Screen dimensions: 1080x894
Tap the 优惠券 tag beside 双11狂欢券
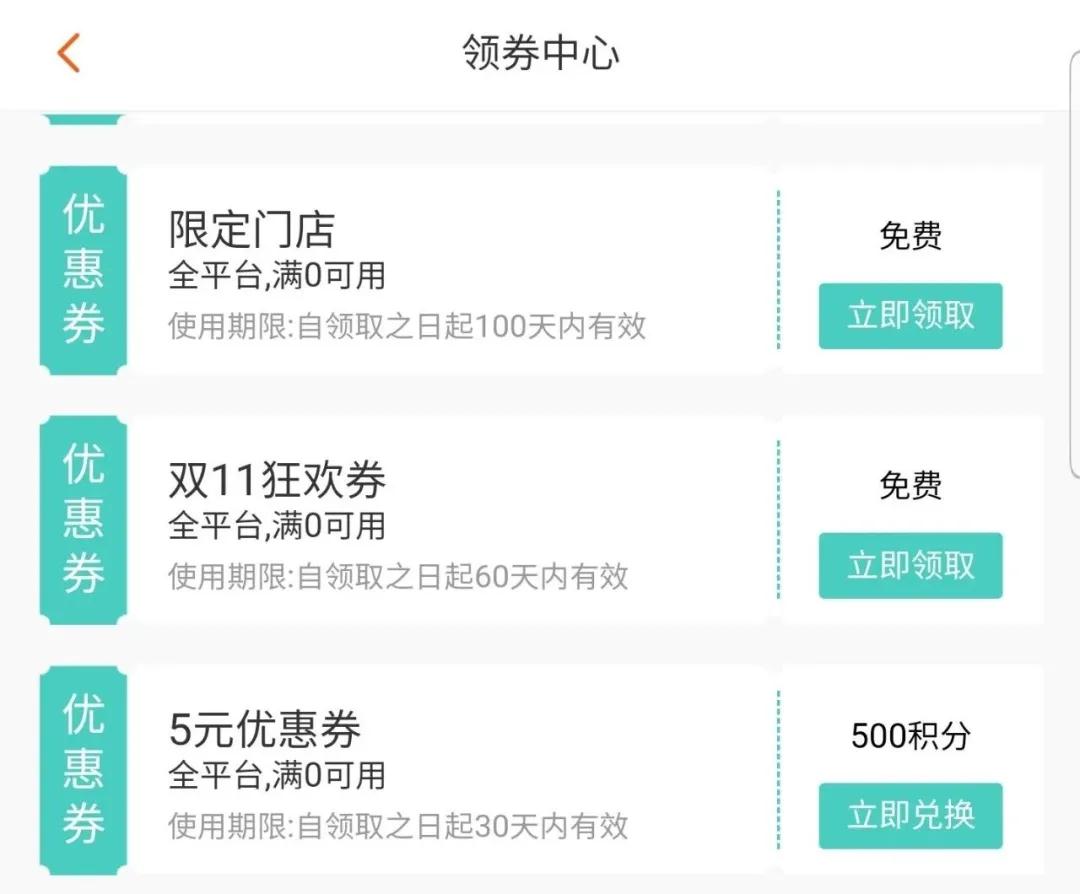point(83,520)
